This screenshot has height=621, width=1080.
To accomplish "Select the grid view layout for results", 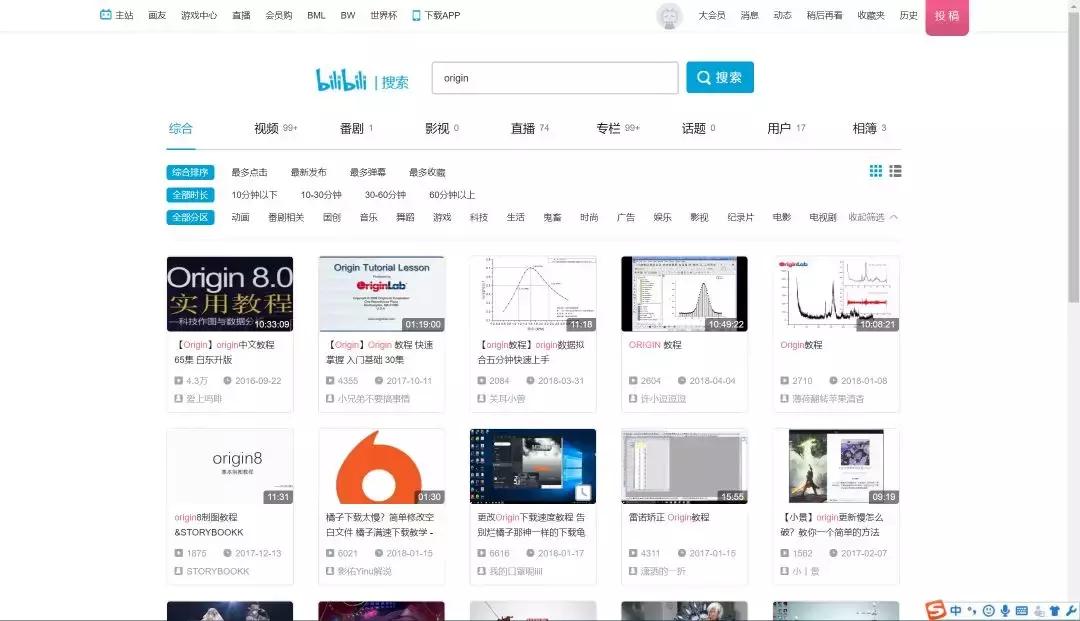I will pyautogui.click(x=874, y=171).
